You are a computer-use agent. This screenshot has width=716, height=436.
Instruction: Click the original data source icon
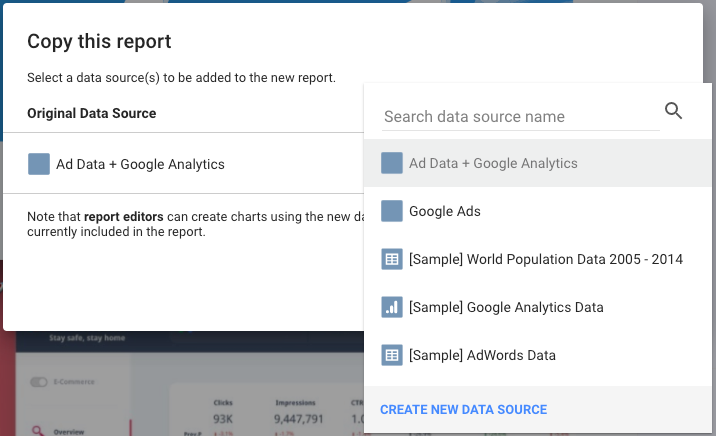coord(39,164)
